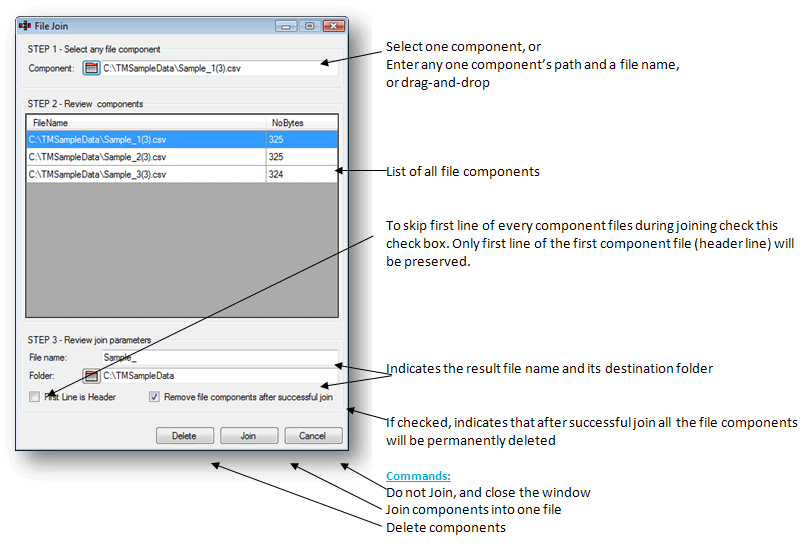Click the NoBytes column header
Viewport: 800px width, 559px height.
click(x=302, y=122)
